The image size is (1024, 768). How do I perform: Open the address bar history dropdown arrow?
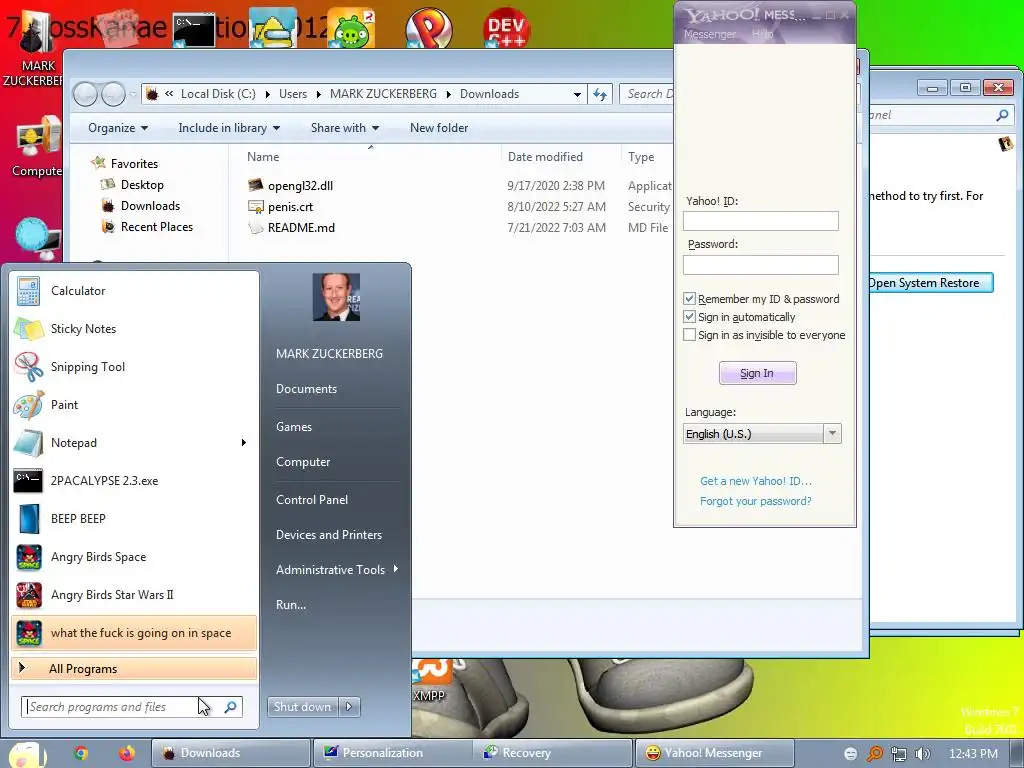coord(577,94)
